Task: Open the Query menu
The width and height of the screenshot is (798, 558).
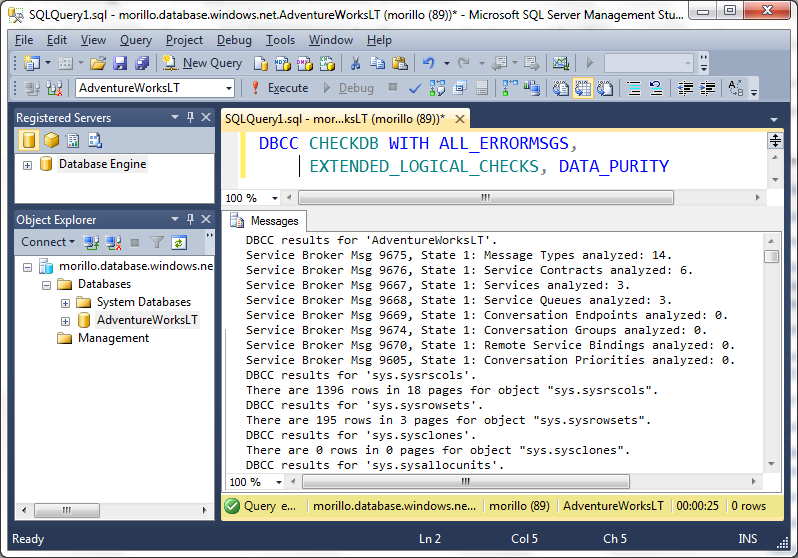Action: pyautogui.click(x=136, y=40)
